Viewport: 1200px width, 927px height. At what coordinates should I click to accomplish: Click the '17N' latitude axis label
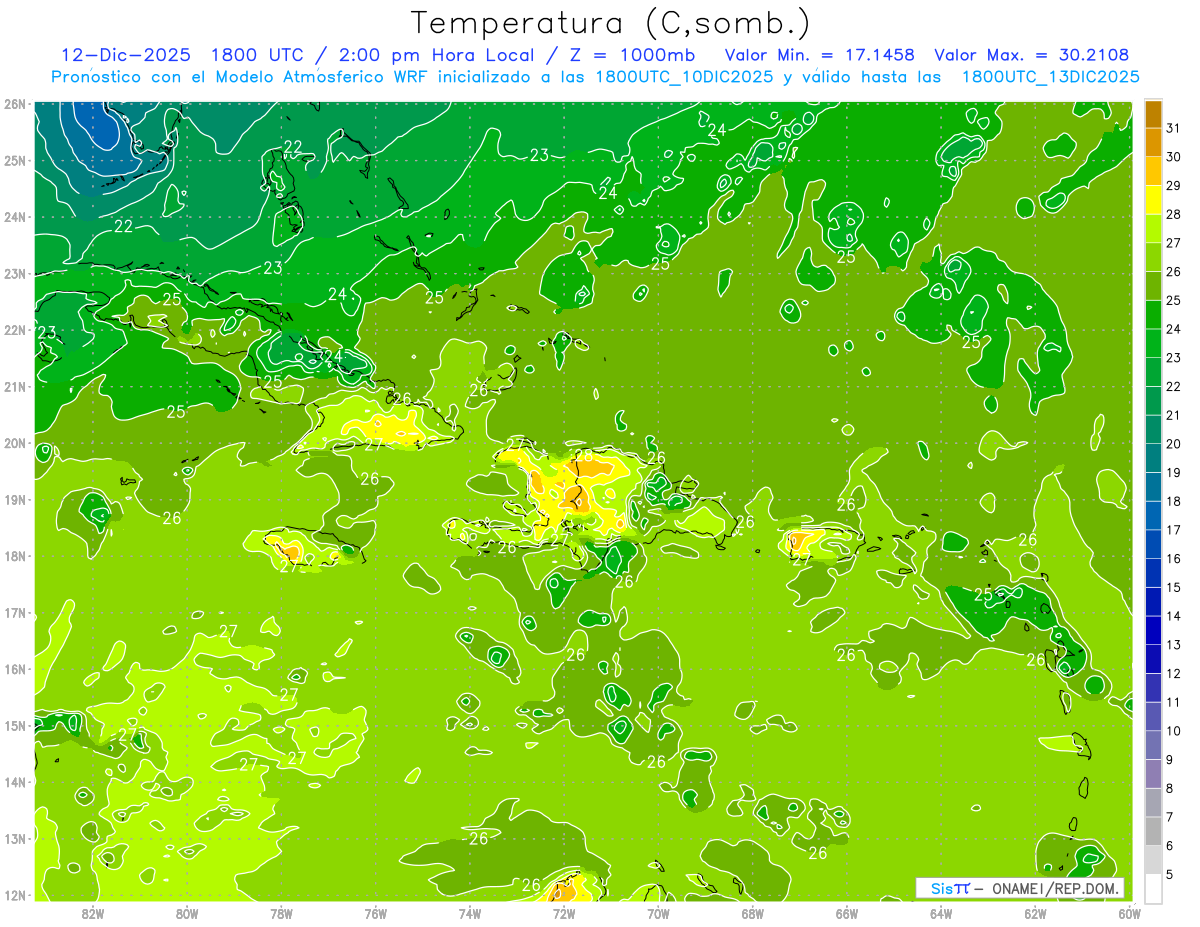[15, 612]
